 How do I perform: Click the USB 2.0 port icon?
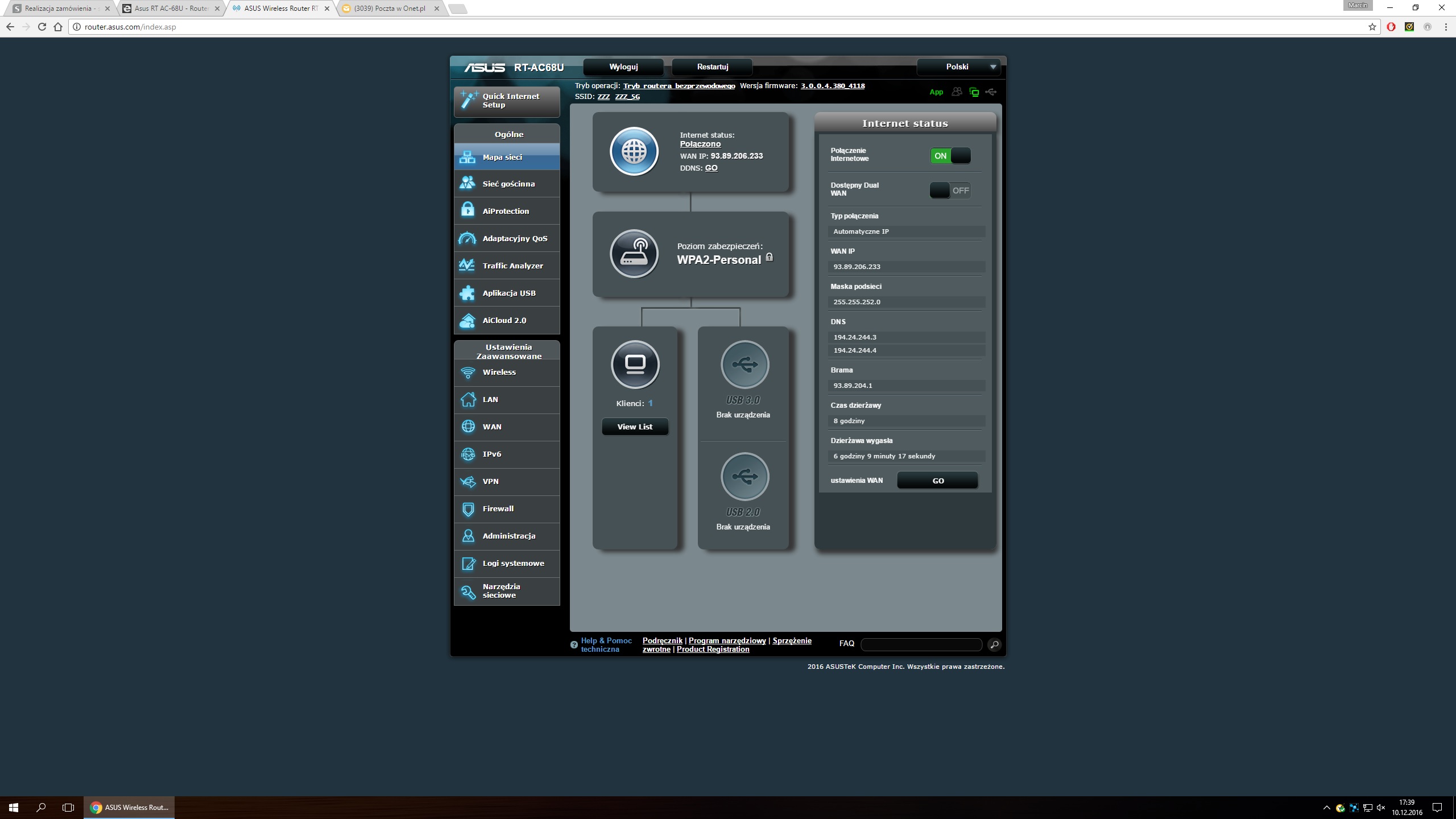(744, 477)
